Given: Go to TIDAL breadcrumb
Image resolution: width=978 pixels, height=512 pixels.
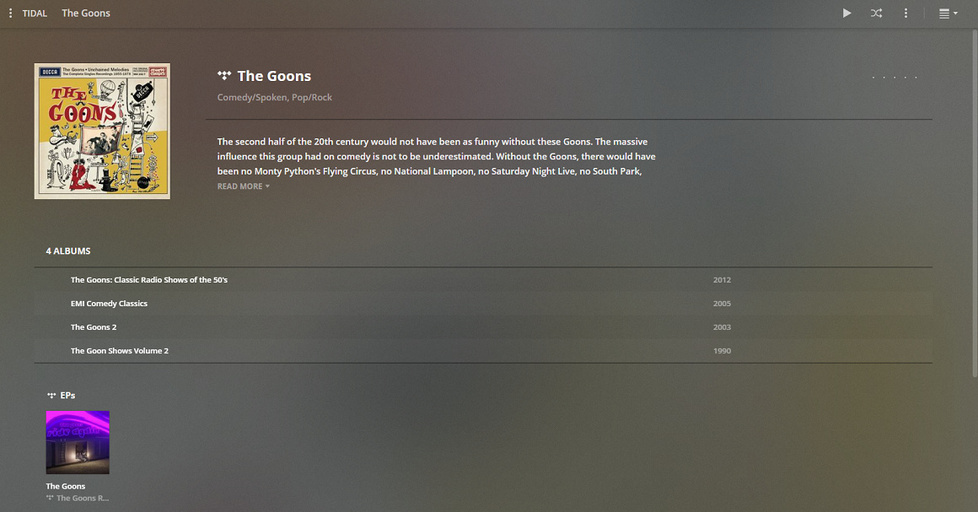Looking at the screenshot, I should point(34,13).
